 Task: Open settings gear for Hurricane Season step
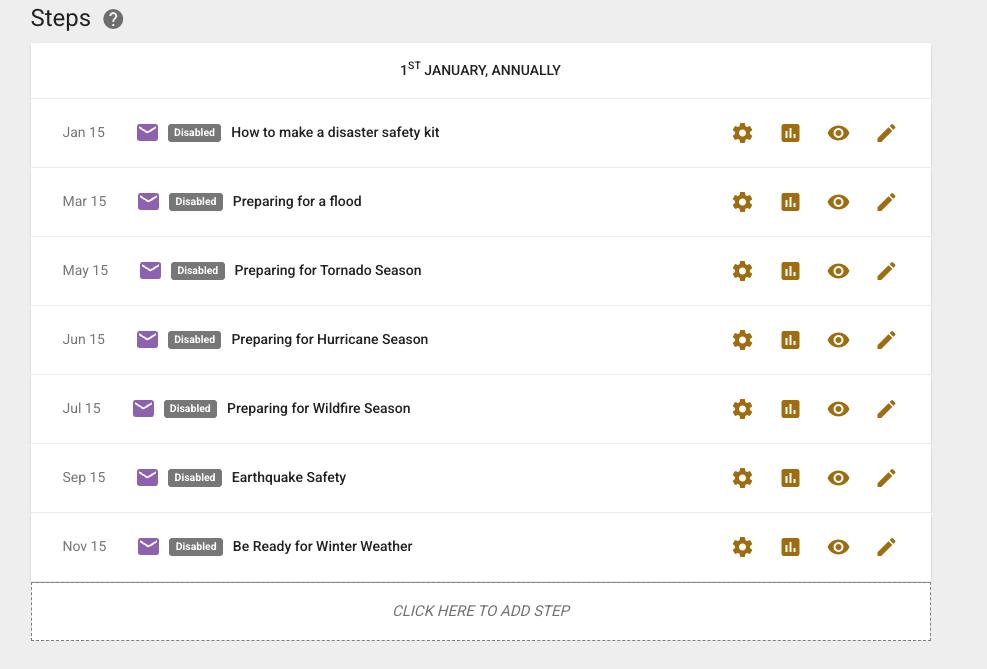click(x=742, y=340)
